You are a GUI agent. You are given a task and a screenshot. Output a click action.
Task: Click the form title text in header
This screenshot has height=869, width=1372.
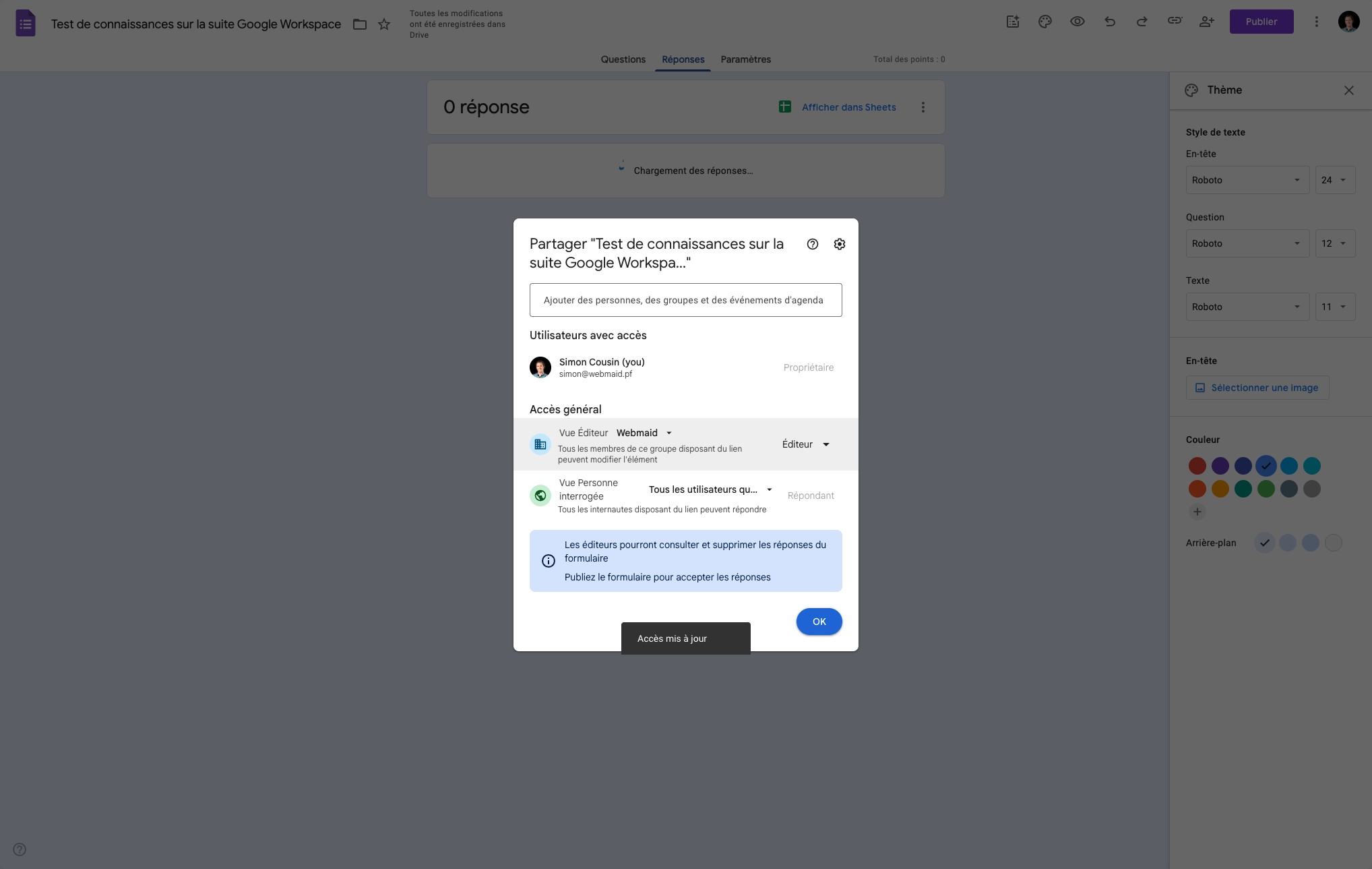196,24
